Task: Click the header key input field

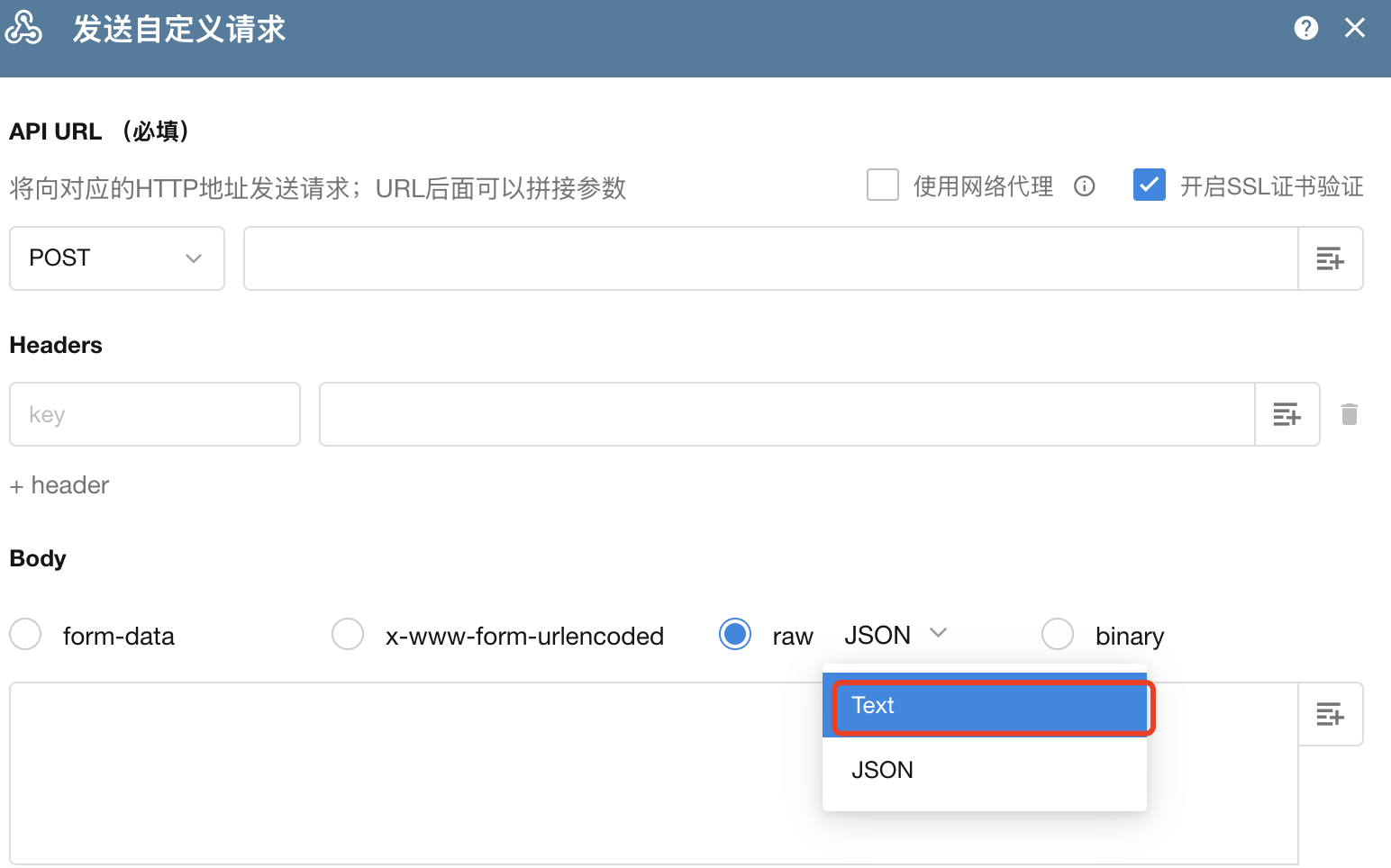Action: tap(155, 414)
